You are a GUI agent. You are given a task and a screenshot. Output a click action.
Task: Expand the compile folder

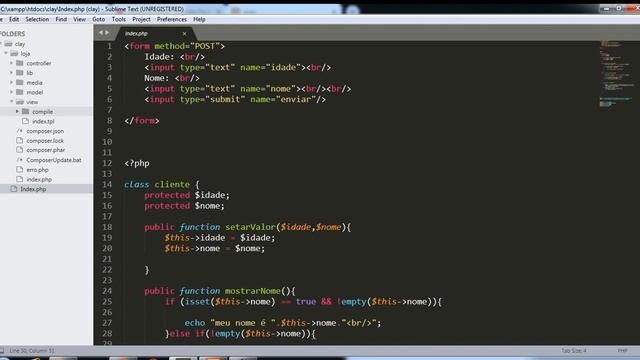click(17, 111)
